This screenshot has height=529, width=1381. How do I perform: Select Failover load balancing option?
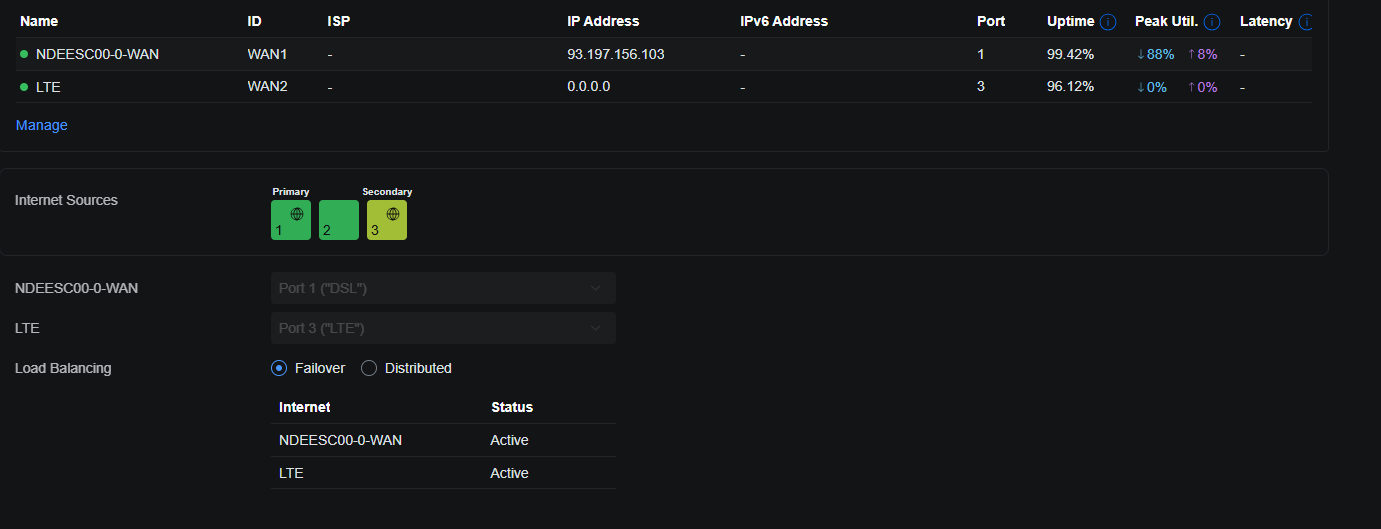pos(279,368)
